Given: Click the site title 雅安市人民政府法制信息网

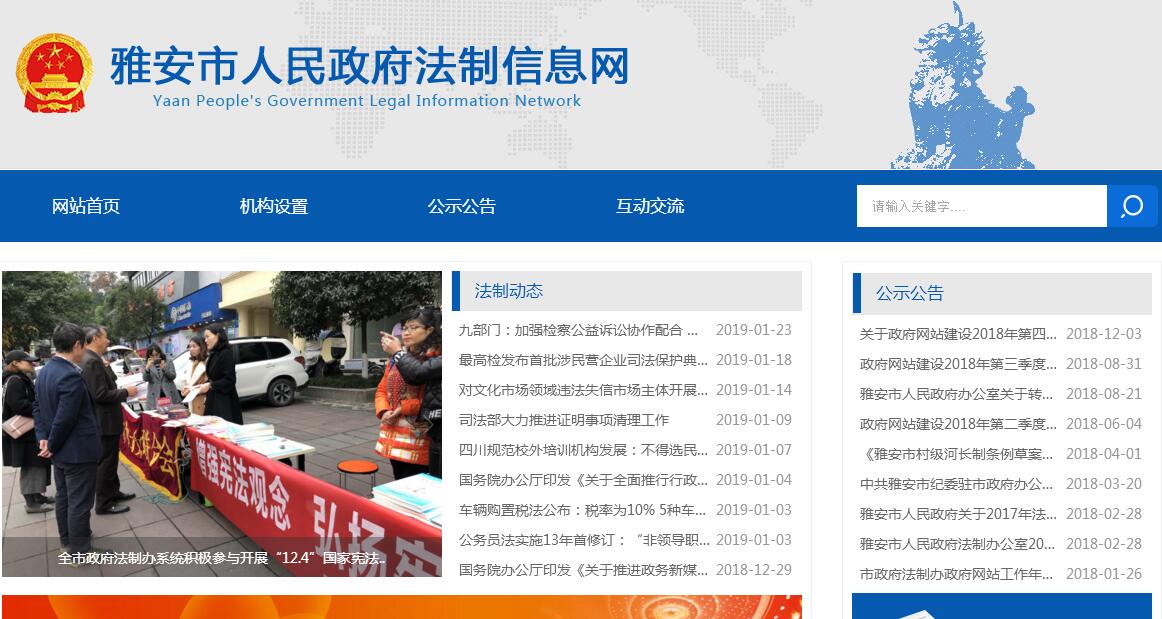Looking at the screenshot, I should (369, 67).
